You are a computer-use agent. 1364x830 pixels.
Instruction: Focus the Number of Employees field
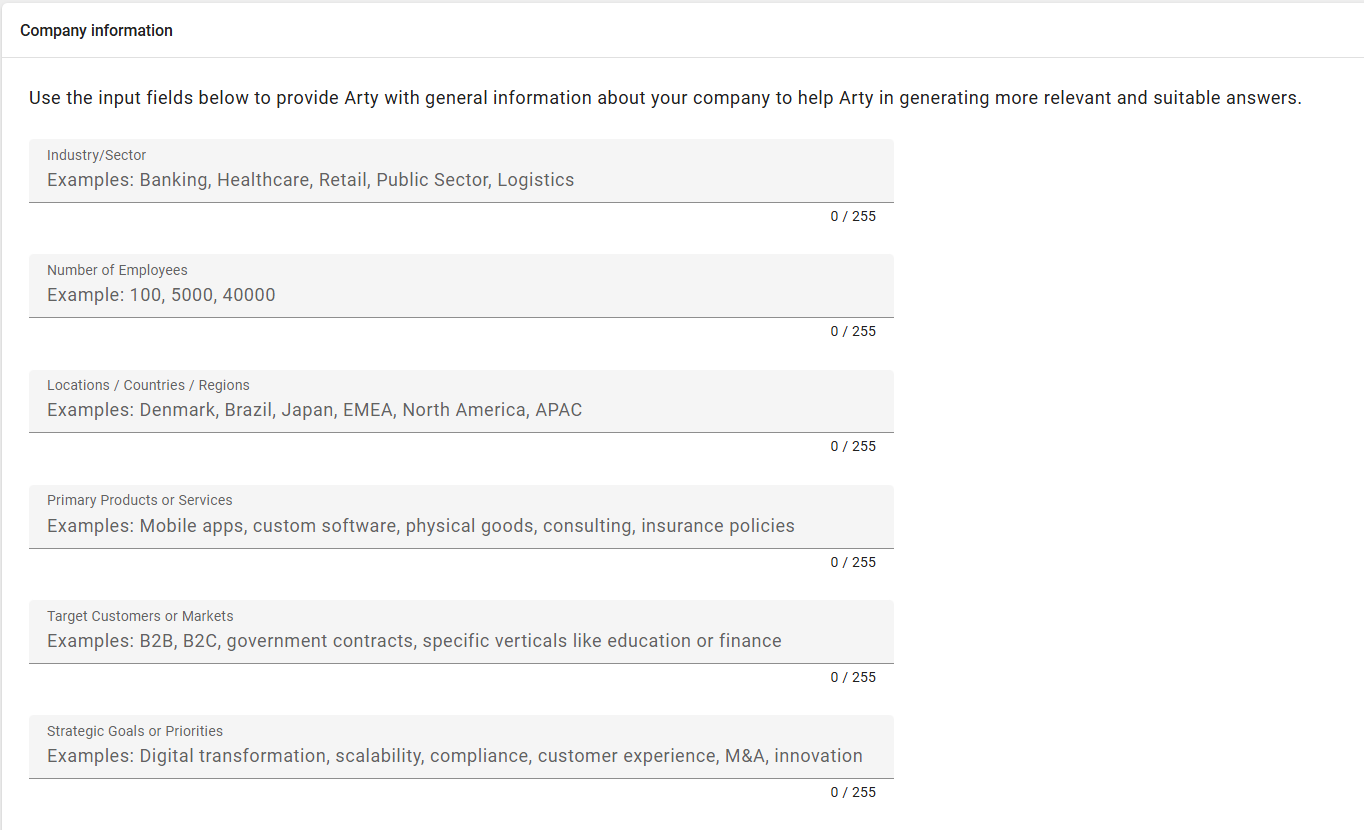[x=460, y=295]
